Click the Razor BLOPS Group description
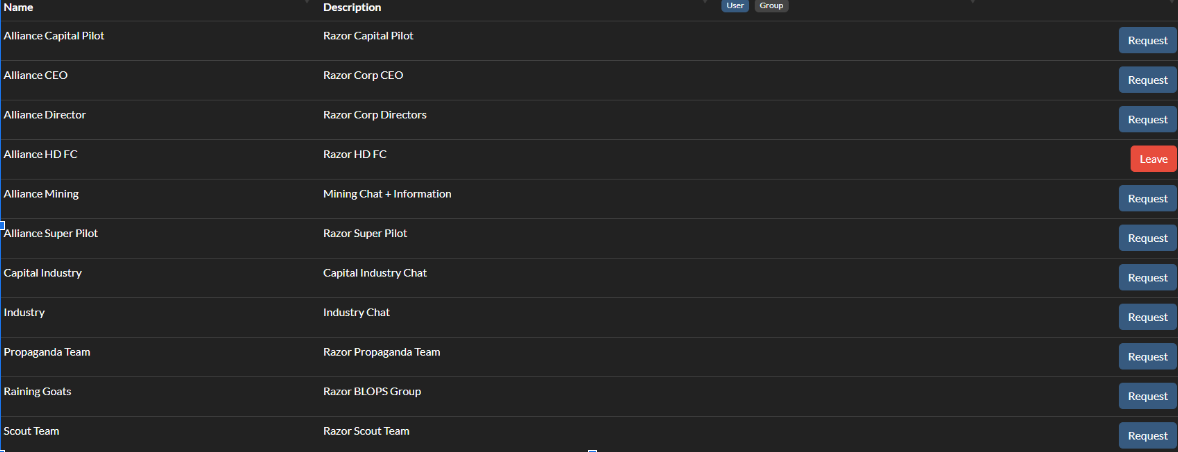The image size is (1178, 452). click(x=371, y=391)
